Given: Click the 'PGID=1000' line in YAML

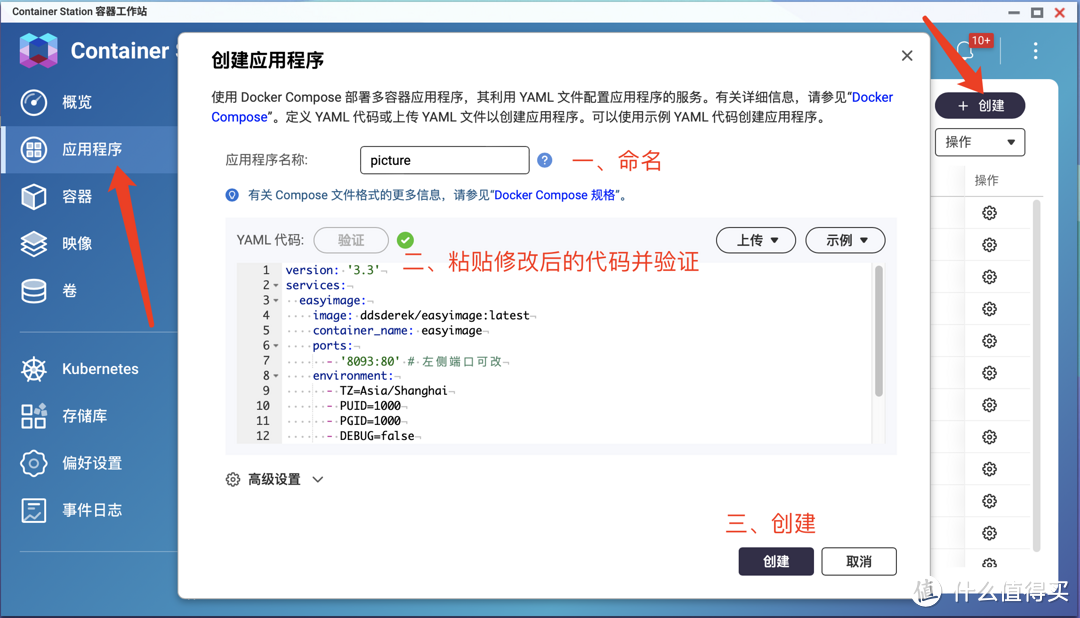Looking at the screenshot, I should 370,421.
